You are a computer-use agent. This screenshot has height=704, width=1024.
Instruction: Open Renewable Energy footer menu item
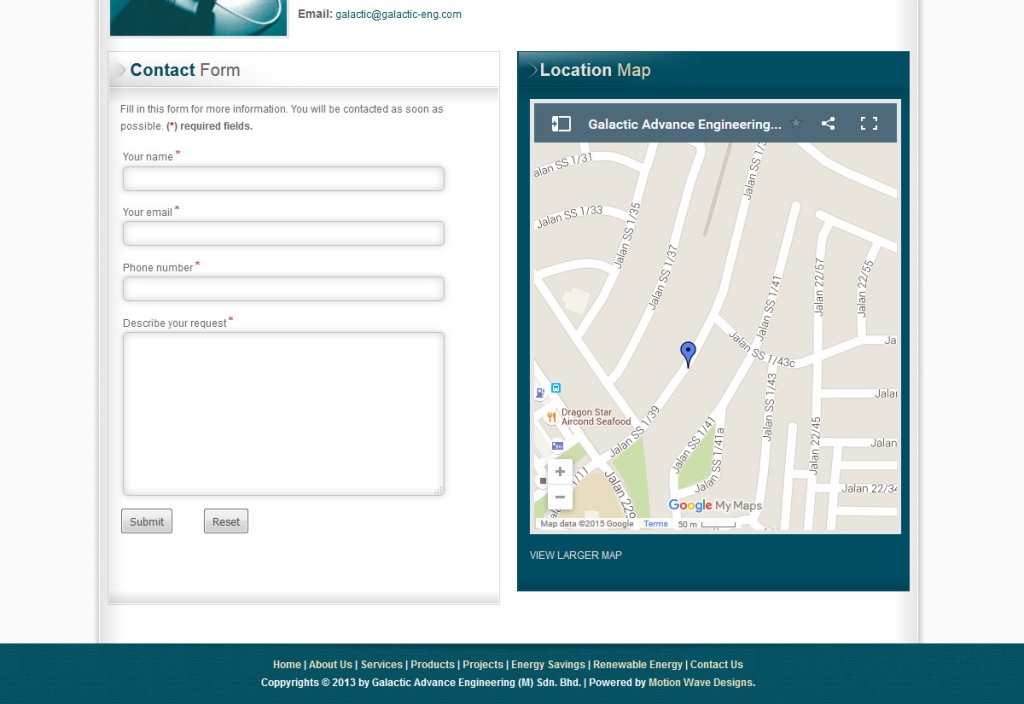[x=637, y=664]
